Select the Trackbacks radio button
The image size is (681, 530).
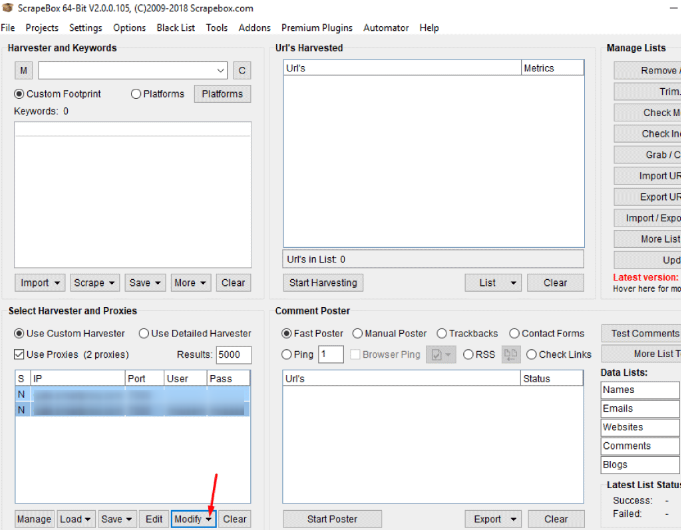(467, 334)
